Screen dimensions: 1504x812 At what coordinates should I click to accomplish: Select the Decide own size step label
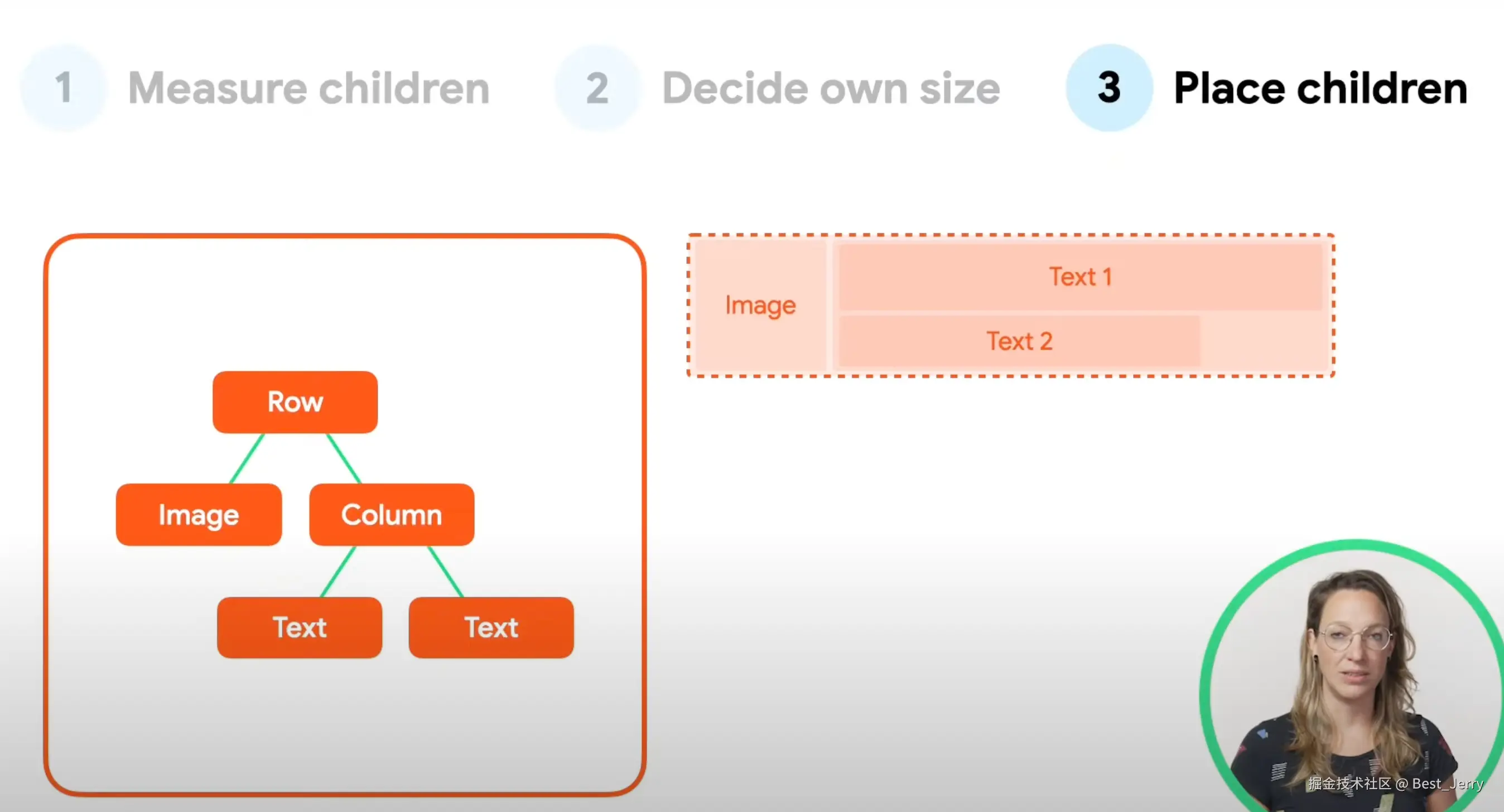pyautogui.click(x=831, y=88)
